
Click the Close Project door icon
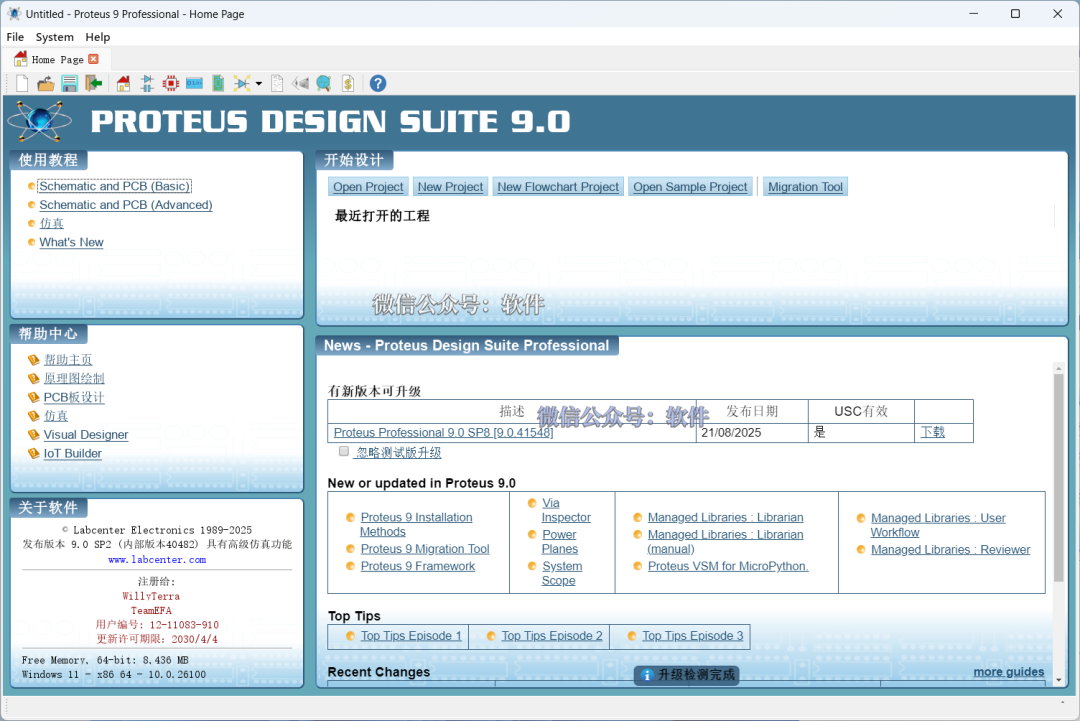click(93, 83)
